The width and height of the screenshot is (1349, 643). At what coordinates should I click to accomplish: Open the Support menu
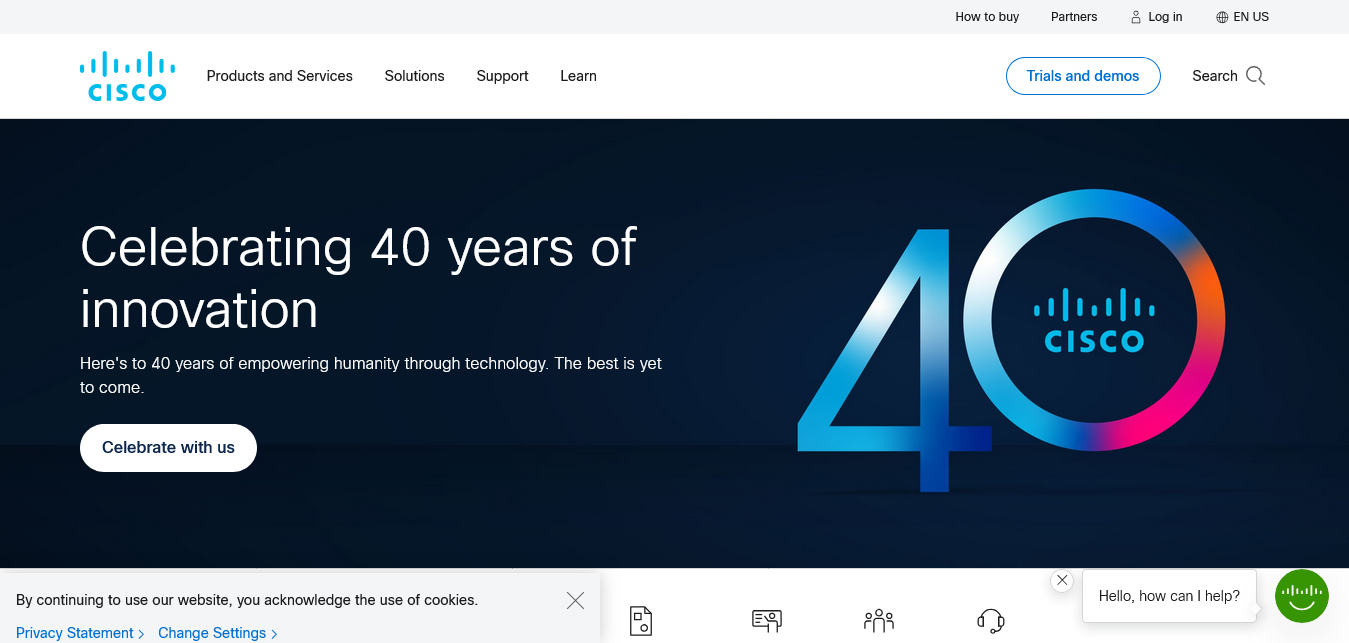pos(502,76)
